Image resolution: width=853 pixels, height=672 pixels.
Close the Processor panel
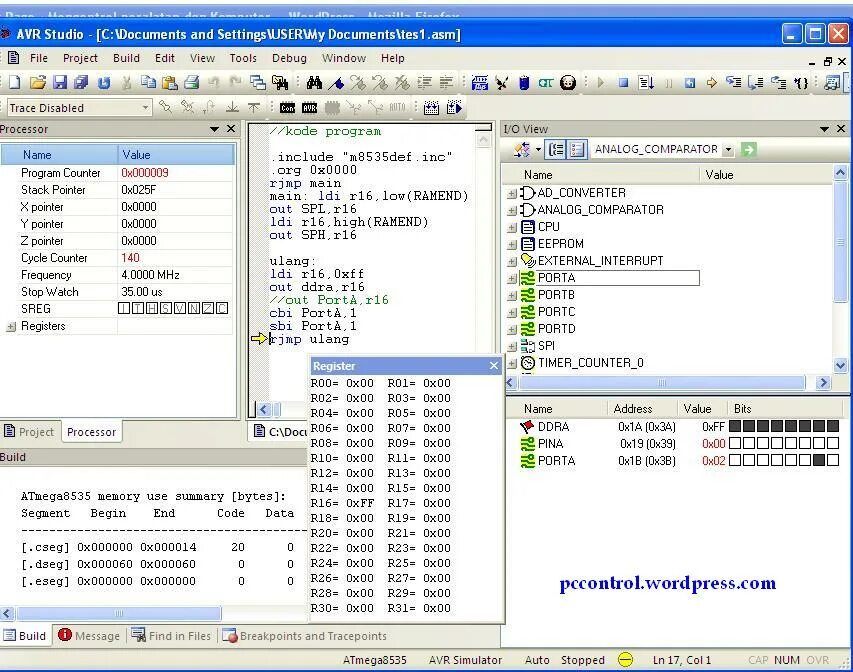click(x=231, y=129)
